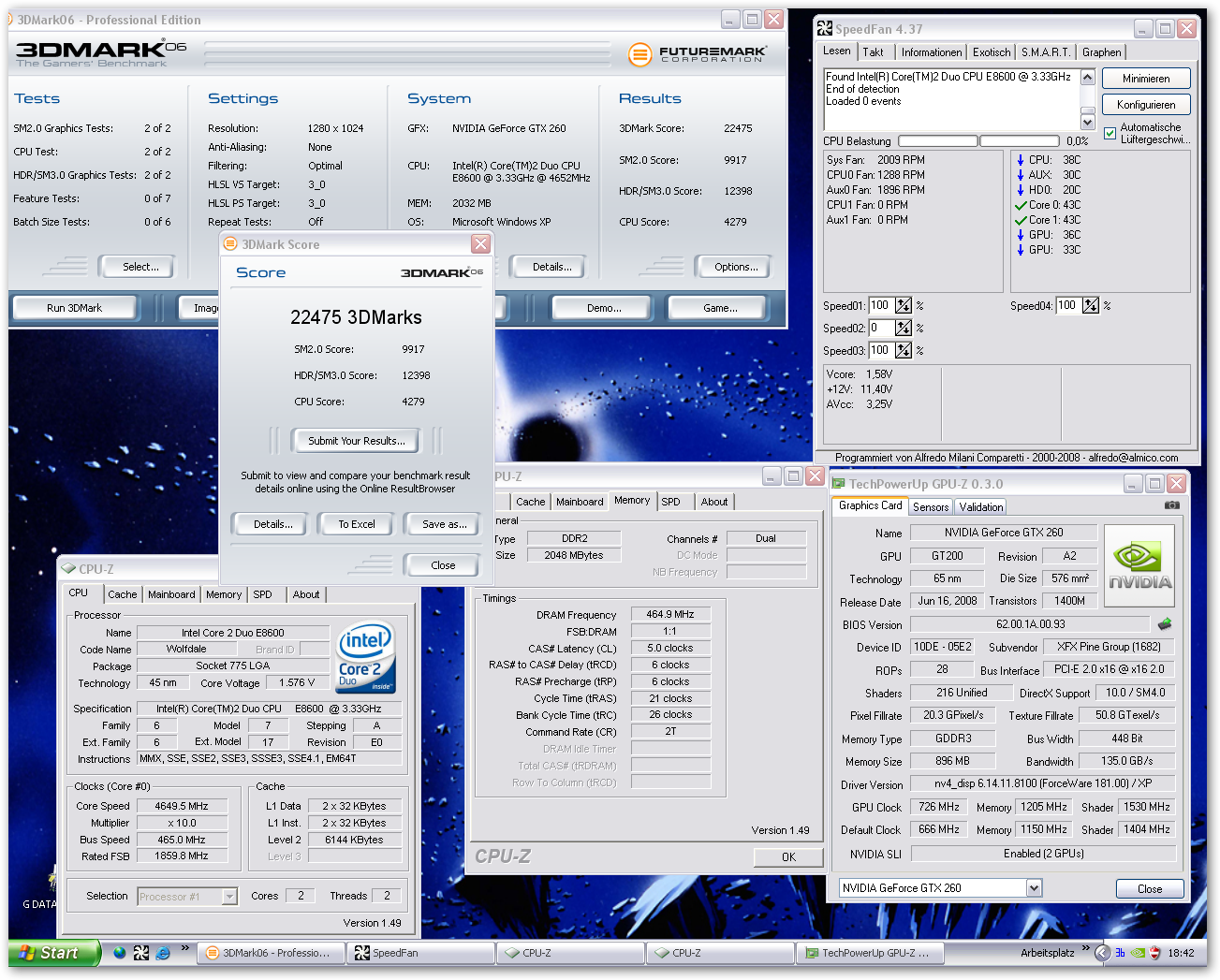1220x980 pixels.
Task: Click the green NVIDIA tray icon
Action: (x=1138, y=953)
